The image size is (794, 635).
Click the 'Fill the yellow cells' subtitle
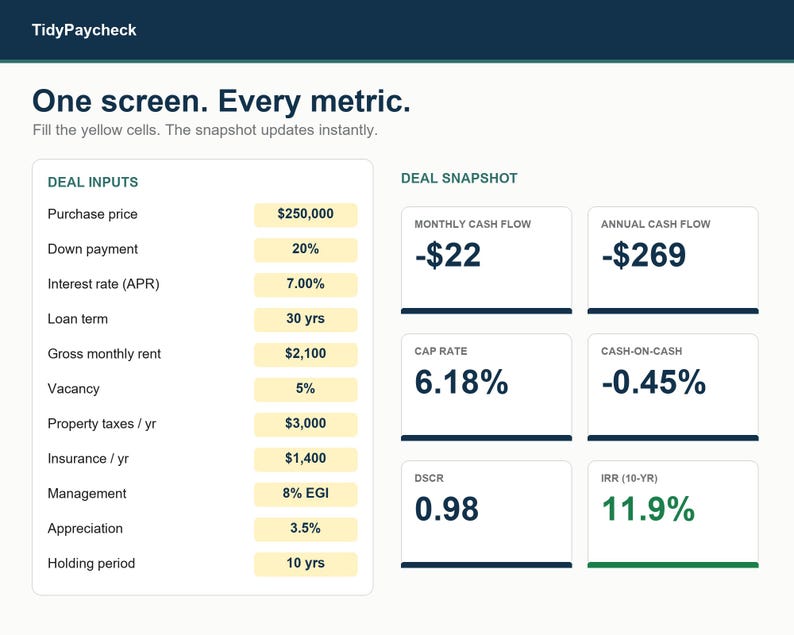point(205,130)
